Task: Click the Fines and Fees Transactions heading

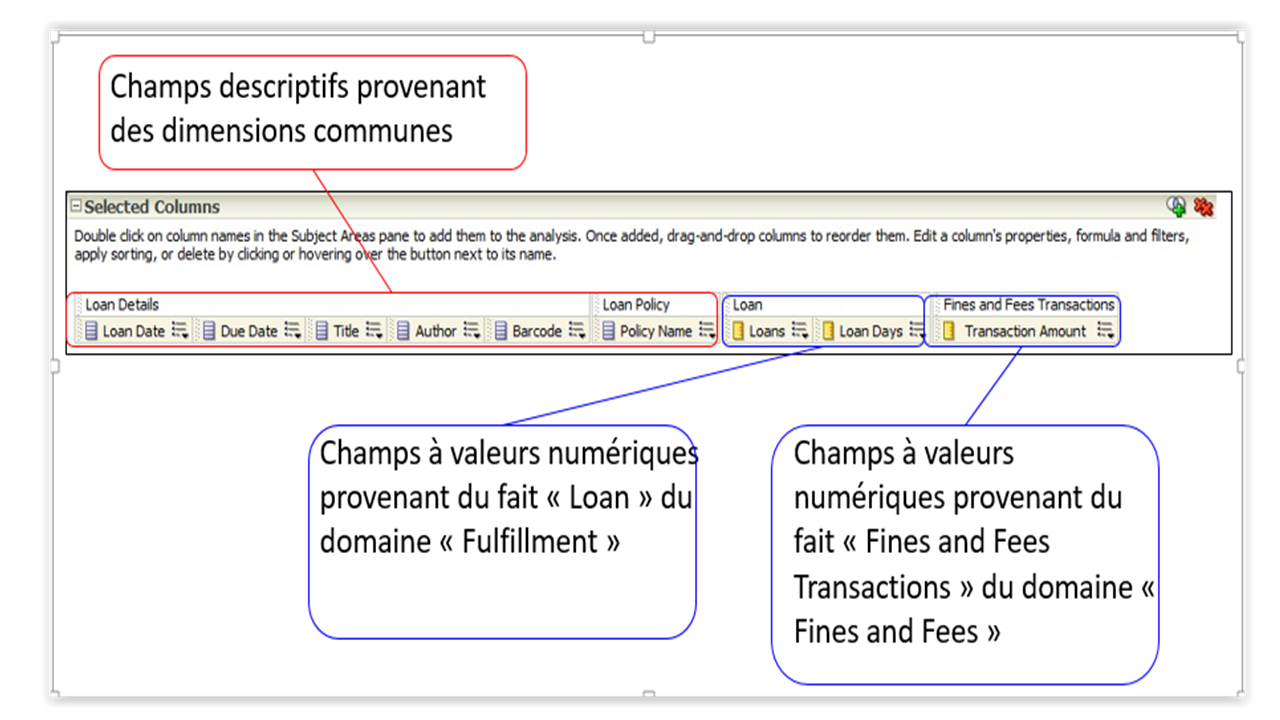Action: tap(1029, 305)
